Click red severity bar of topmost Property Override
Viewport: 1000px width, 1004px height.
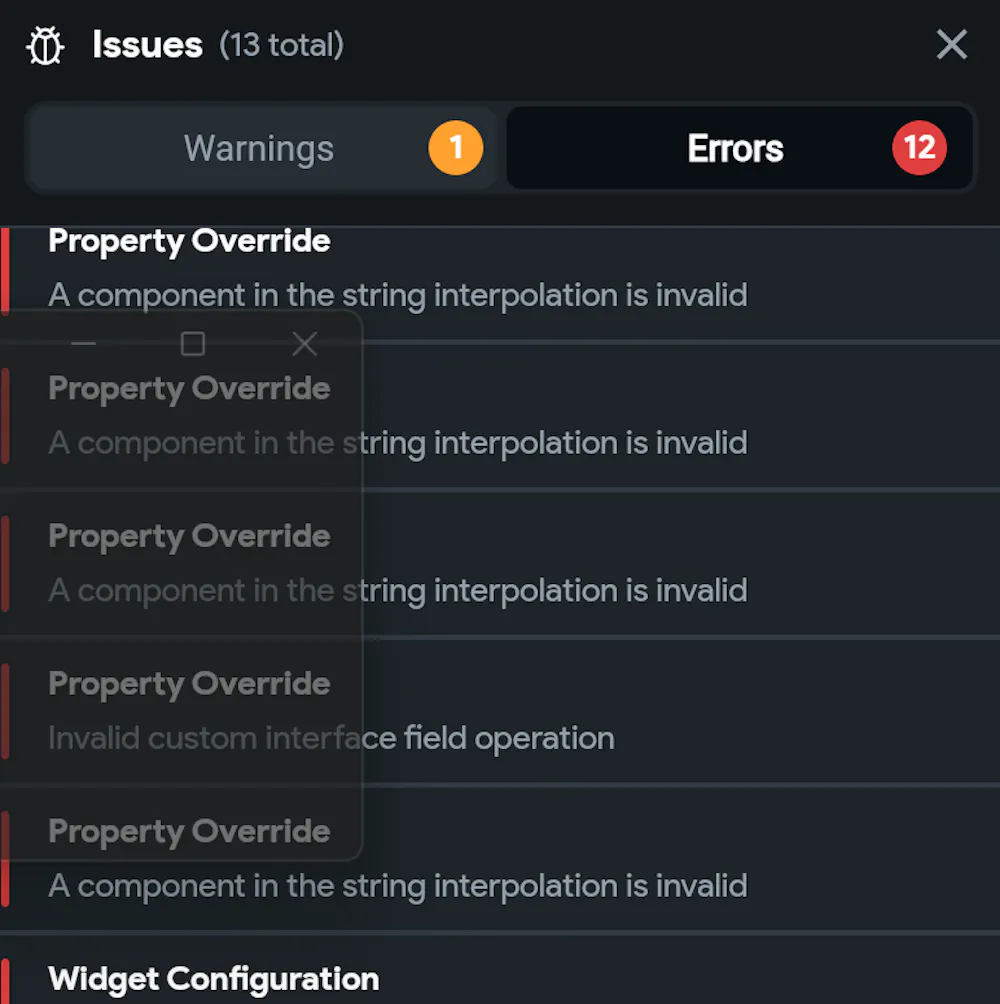coord(5,270)
